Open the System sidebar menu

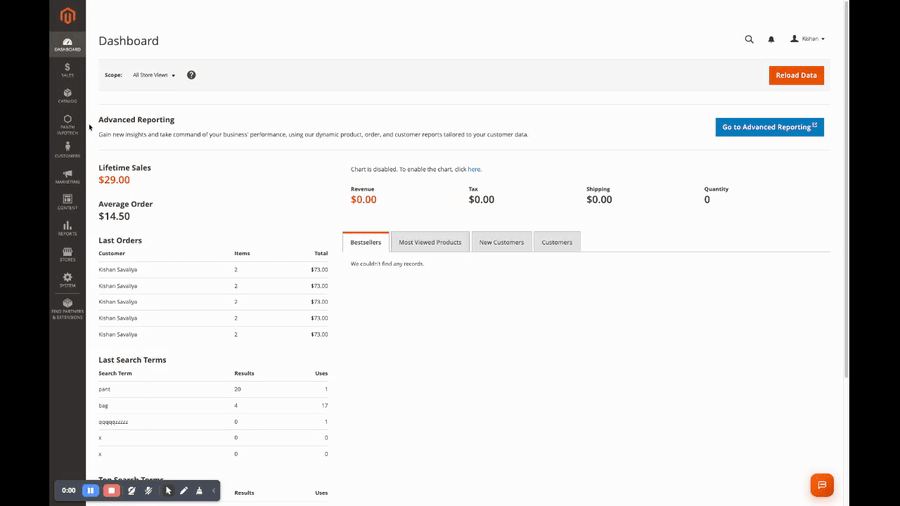click(x=67, y=280)
